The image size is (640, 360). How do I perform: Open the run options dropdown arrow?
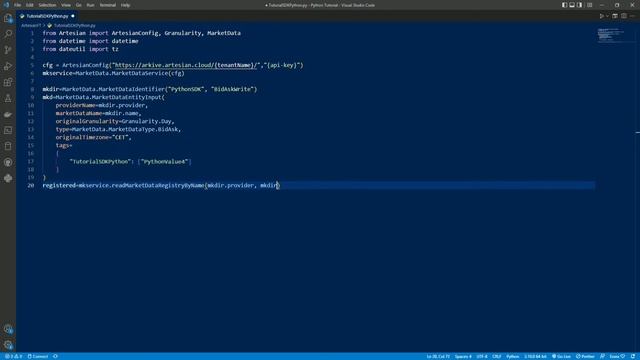[x=607, y=16]
